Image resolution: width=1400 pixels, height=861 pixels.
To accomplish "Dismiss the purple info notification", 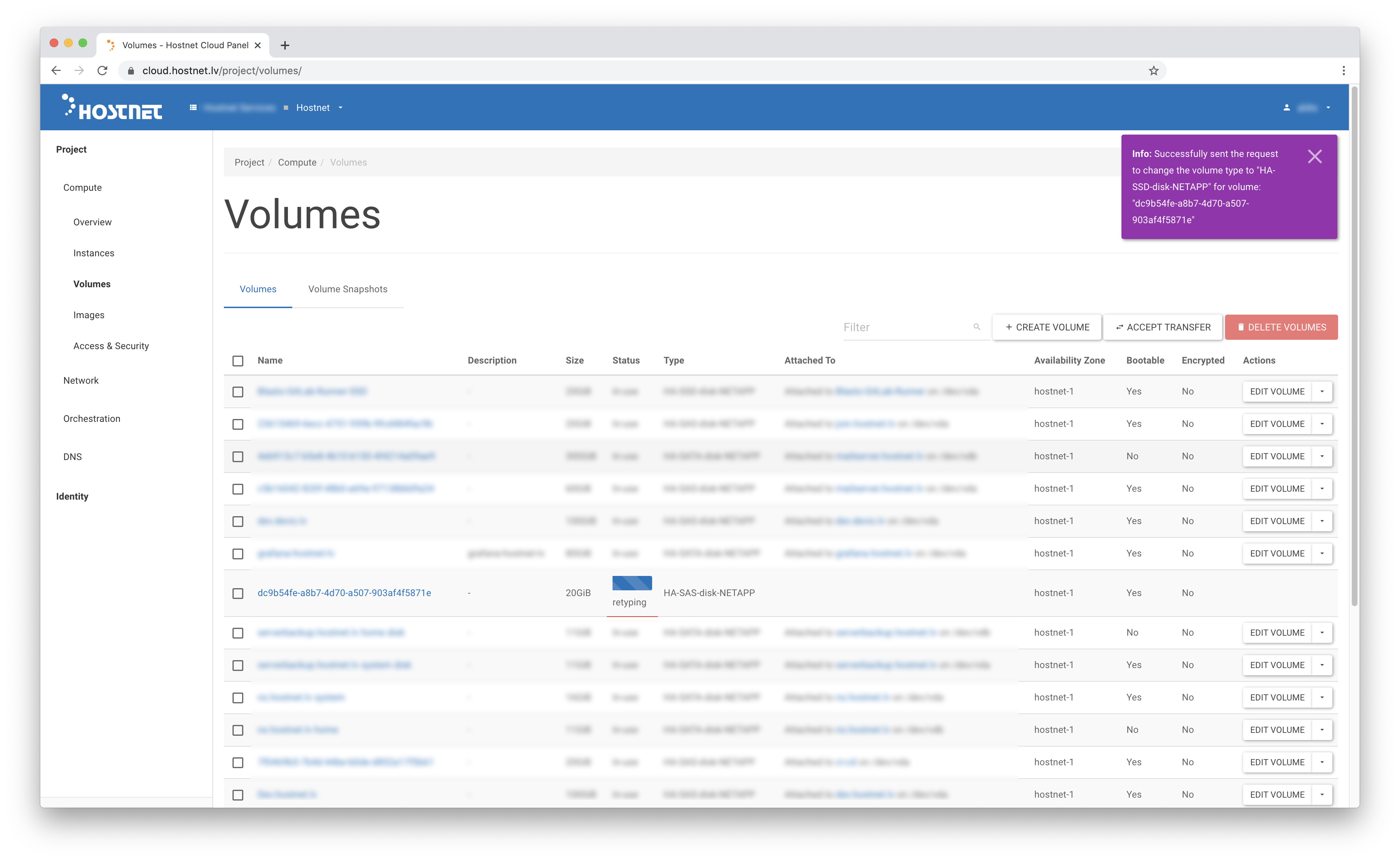I will pyautogui.click(x=1314, y=157).
